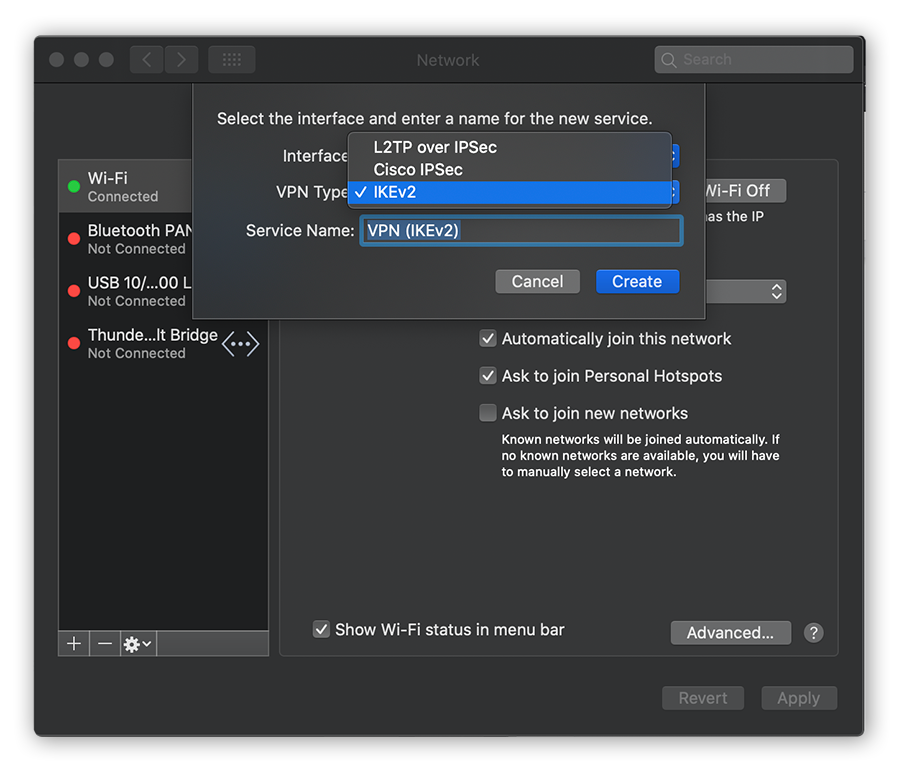The width and height of the screenshot is (900, 771).
Task: Click the red status dot beside Bluetooth PAN
Action: (74, 239)
